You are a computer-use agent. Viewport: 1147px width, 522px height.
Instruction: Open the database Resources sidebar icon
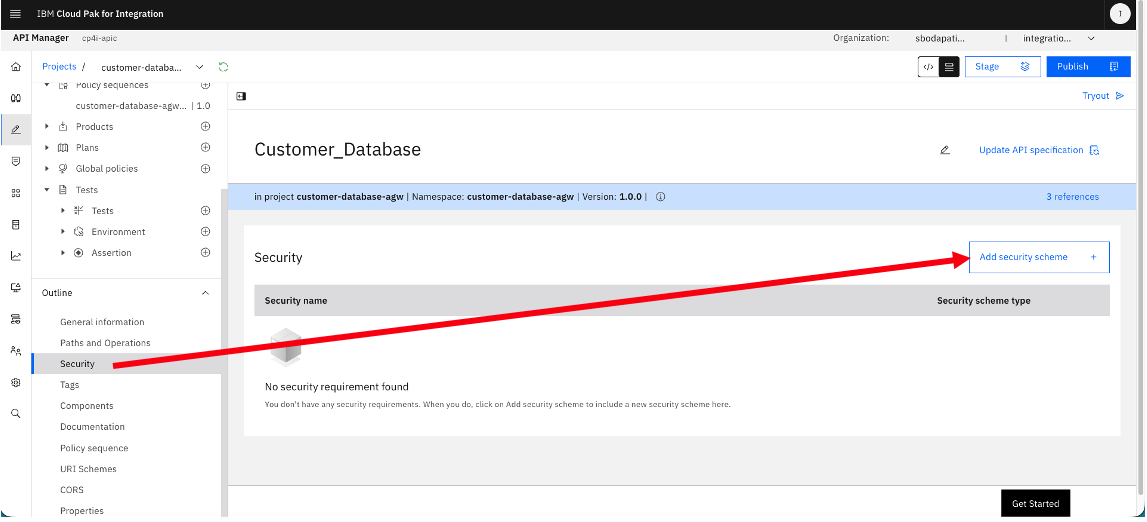pyautogui.click(x=16, y=224)
